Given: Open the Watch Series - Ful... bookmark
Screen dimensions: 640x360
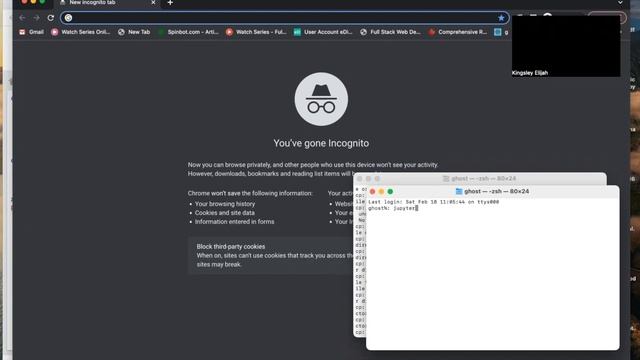Looking at the screenshot, I should [x=256, y=32].
